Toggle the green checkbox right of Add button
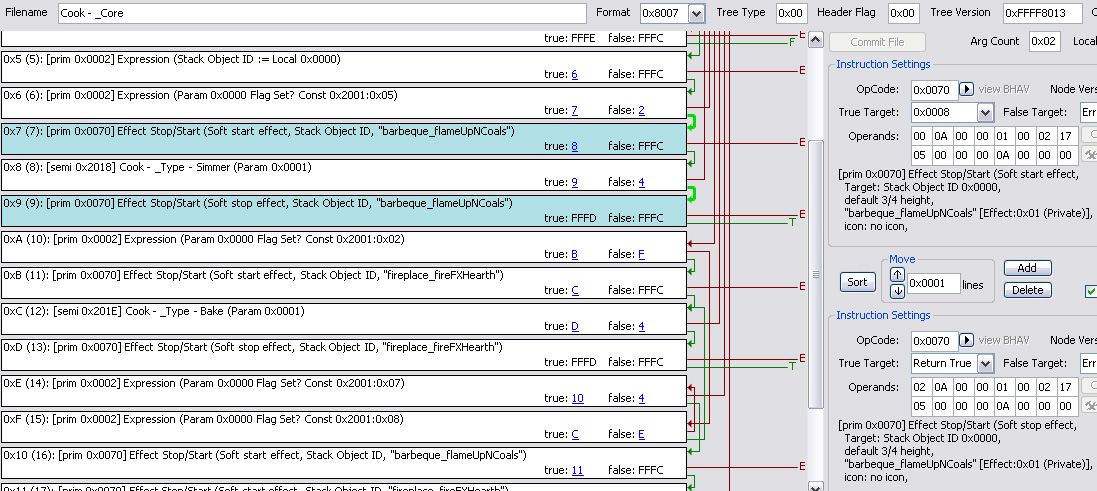Image resolution: width=1097 pixels, height=491 pixels. coord(1091,291)
